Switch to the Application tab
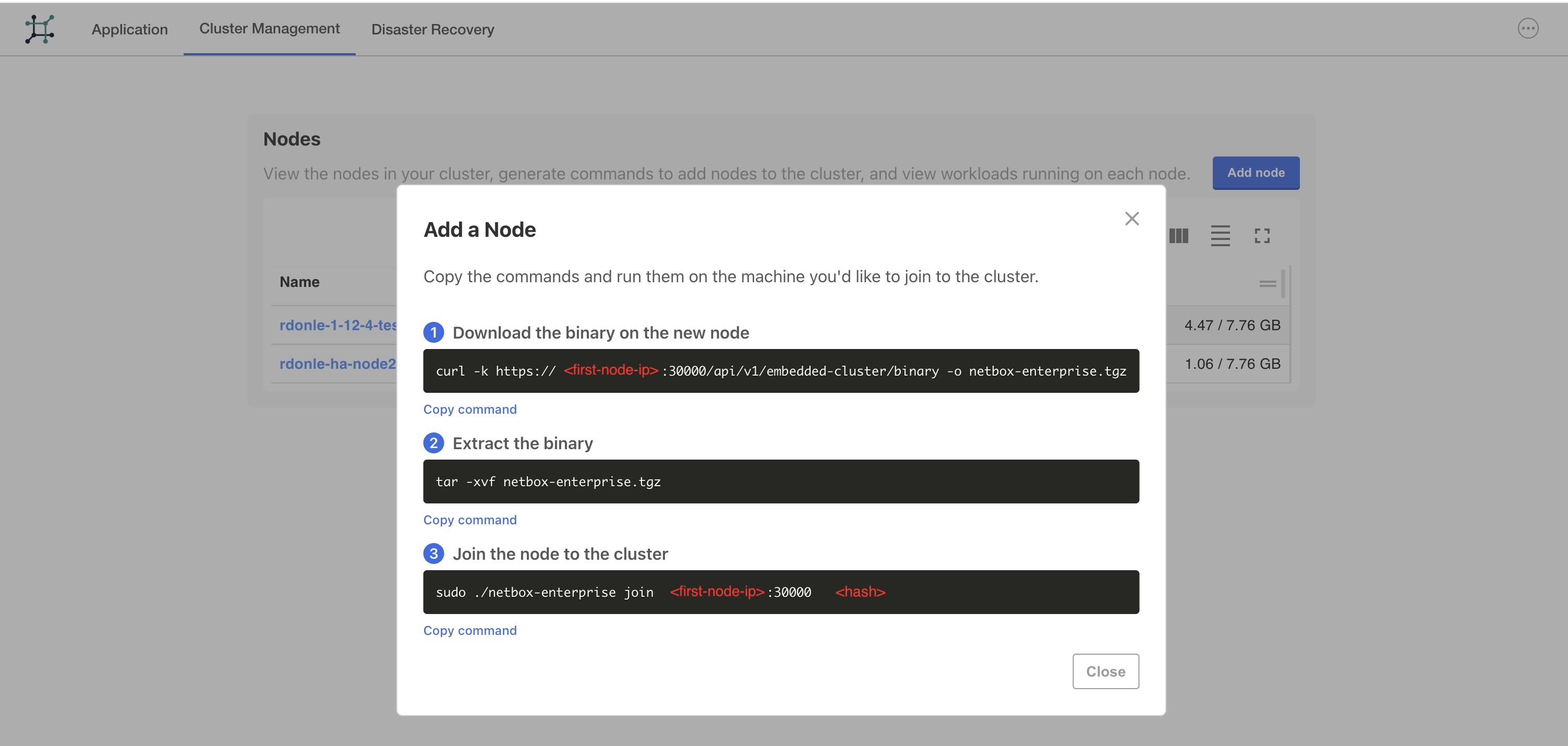 129,29
